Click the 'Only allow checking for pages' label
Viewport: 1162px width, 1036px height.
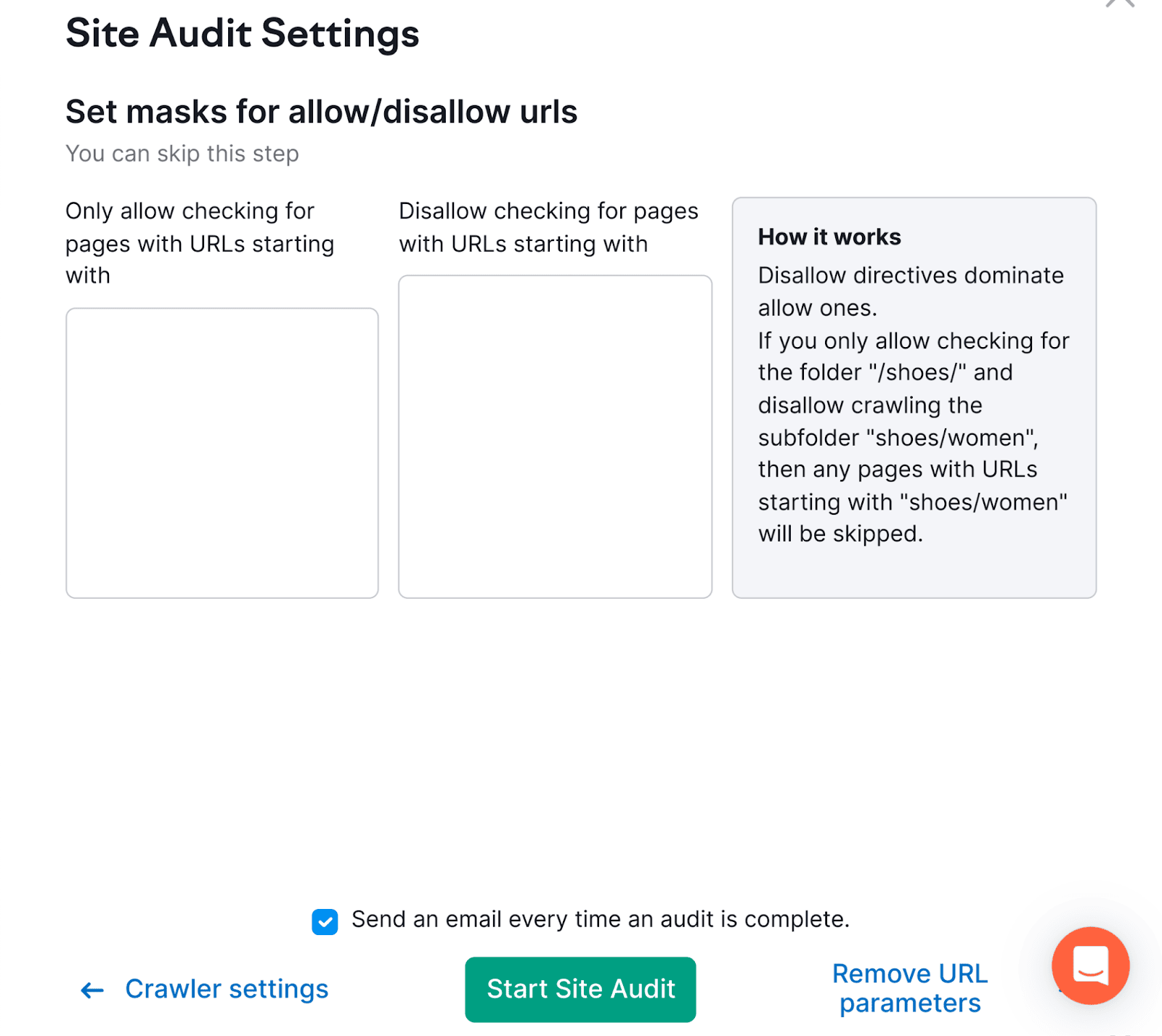(x=200, y=243)
